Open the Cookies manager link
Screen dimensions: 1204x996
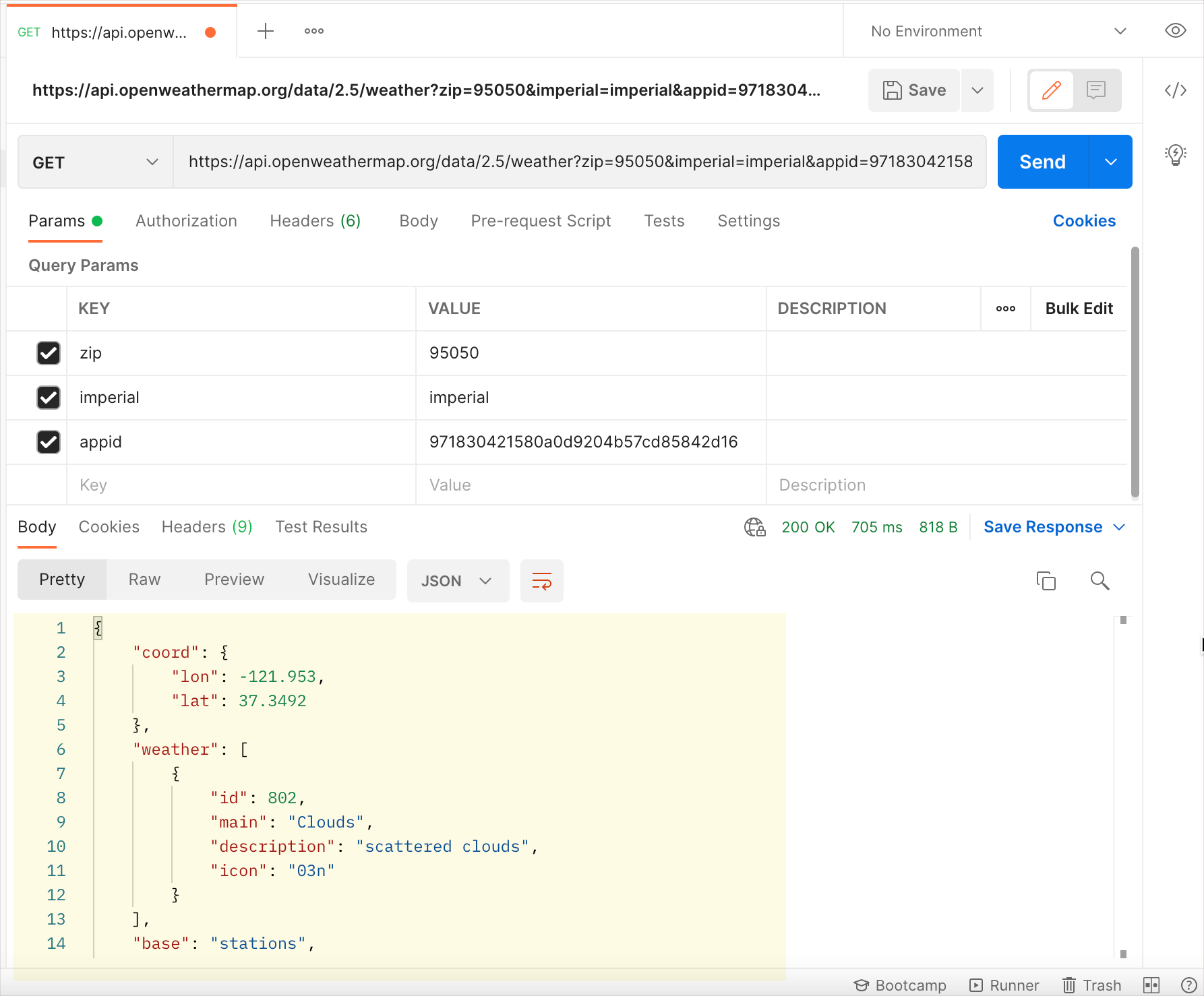pos(1084,221)
